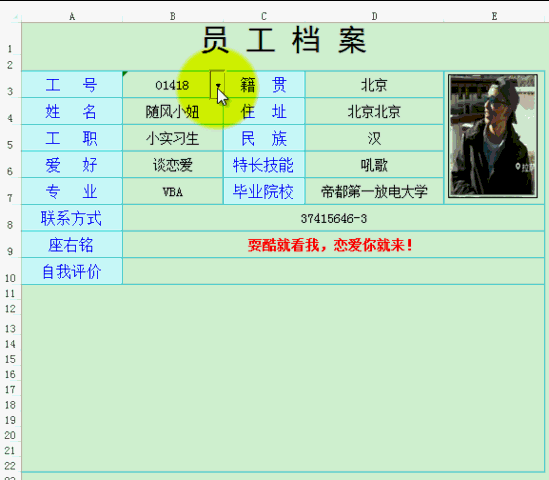The height and width of the screenshot is (480, 549).
Task: Click the 联系方式 label cell
Action: point(72,218)
